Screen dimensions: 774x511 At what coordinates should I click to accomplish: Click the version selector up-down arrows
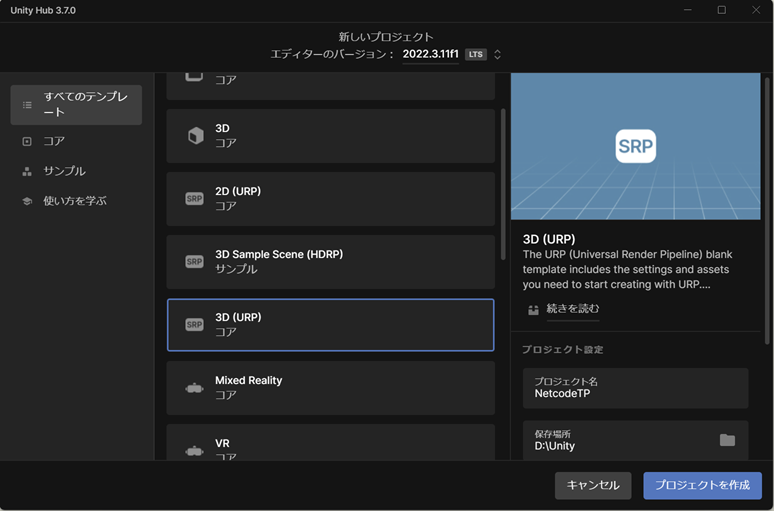pos(498,54)
